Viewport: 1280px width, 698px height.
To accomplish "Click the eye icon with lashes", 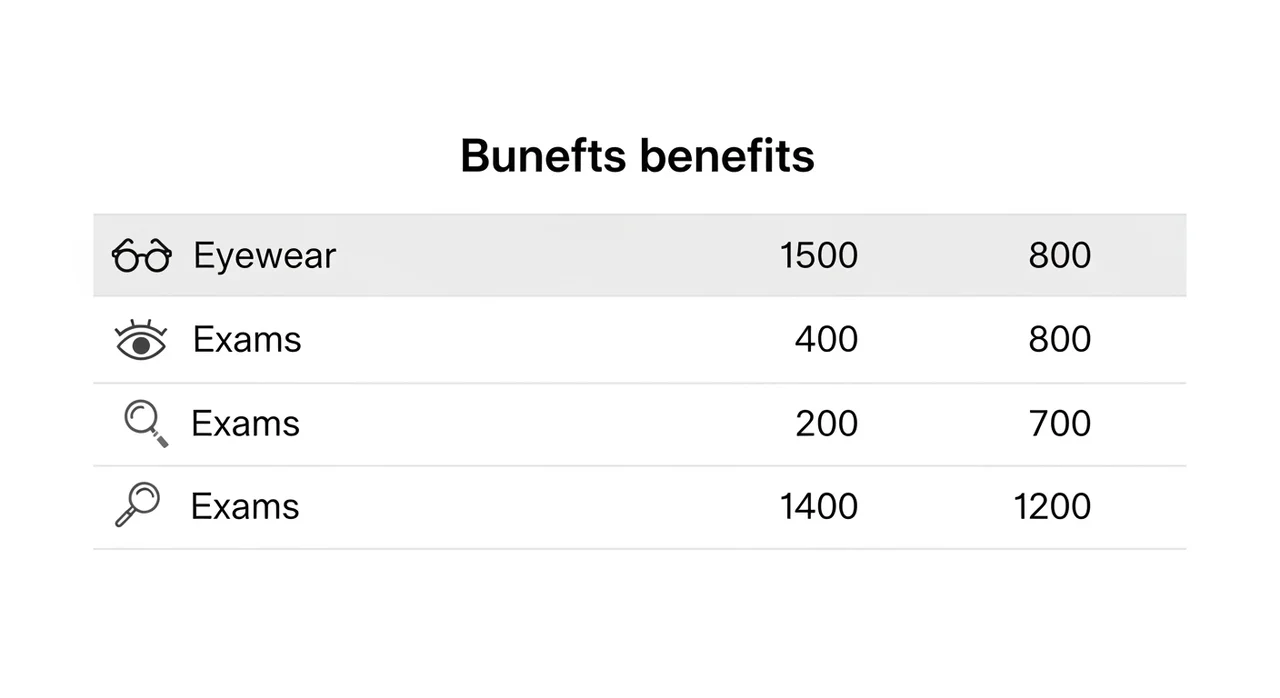I will click(142, 340).
